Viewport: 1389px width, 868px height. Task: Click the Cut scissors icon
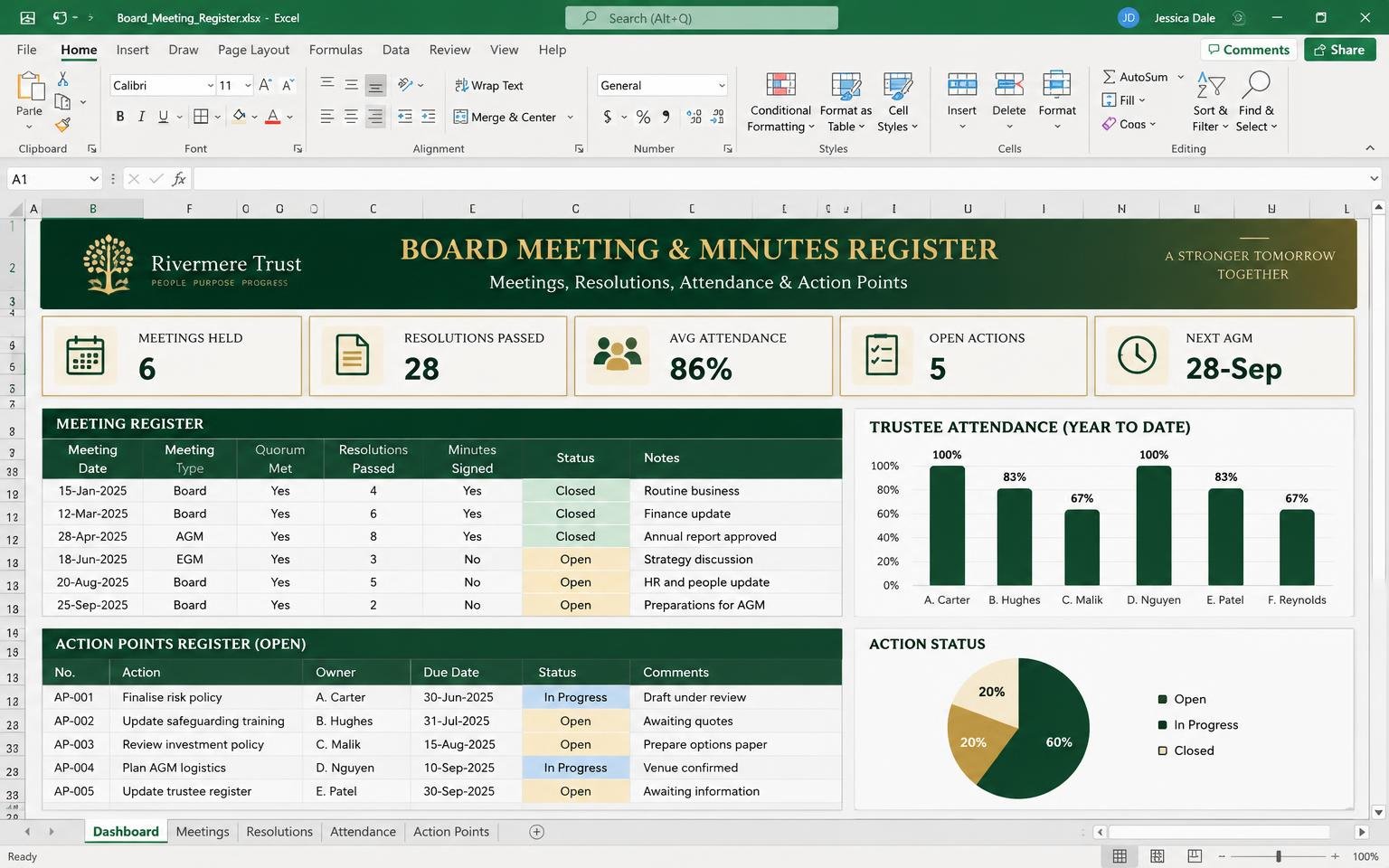(62, 80)
